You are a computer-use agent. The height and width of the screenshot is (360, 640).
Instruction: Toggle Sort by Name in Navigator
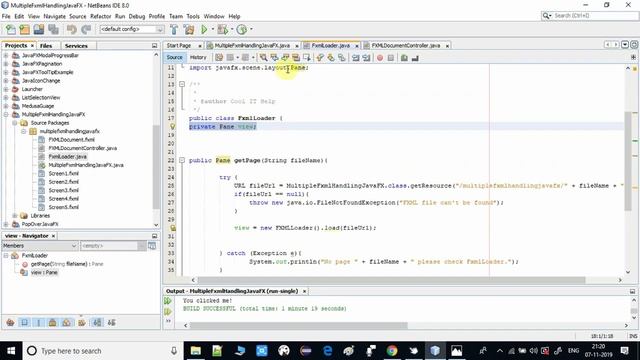[97, 322]
